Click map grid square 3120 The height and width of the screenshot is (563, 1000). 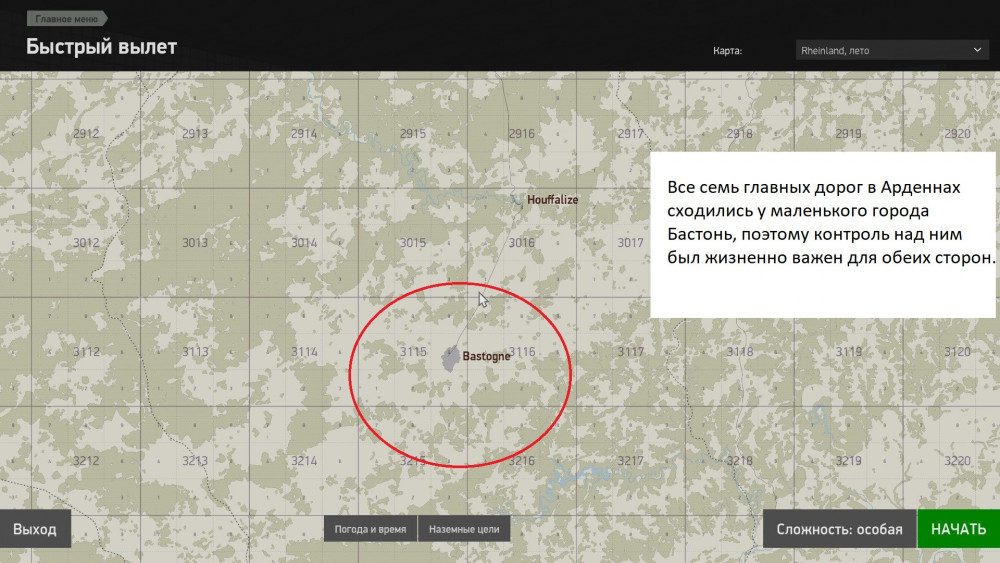[x=957, y=351]
